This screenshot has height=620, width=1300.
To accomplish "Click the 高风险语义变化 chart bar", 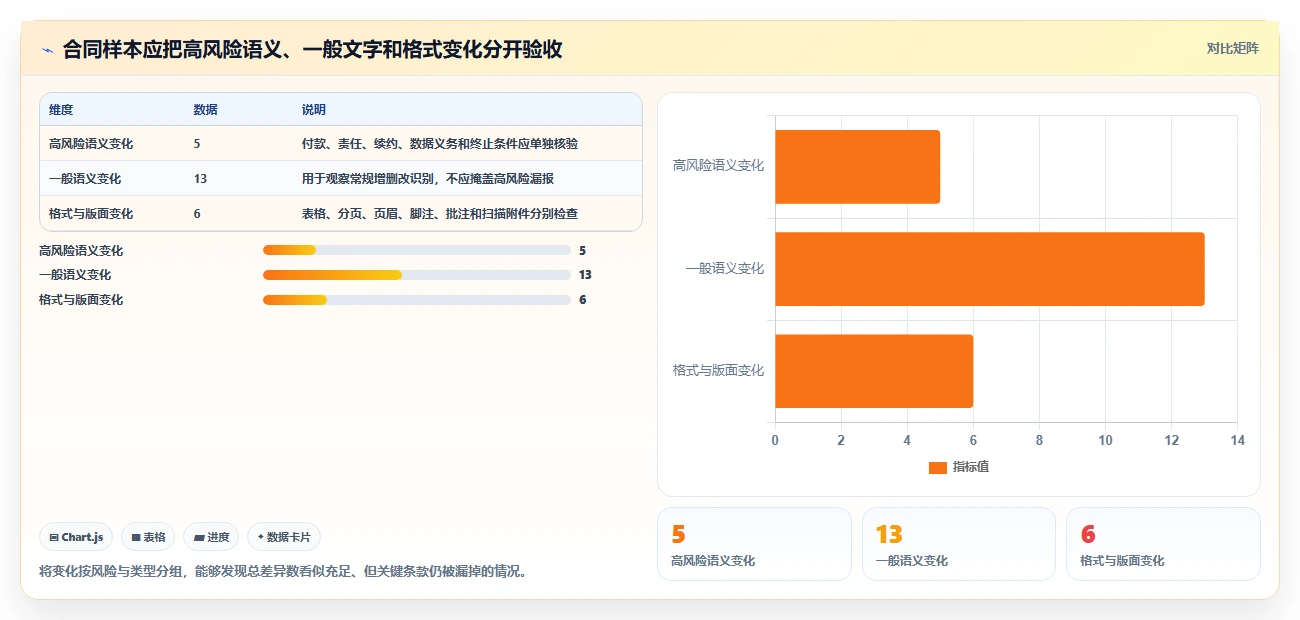I will point(857,167).
